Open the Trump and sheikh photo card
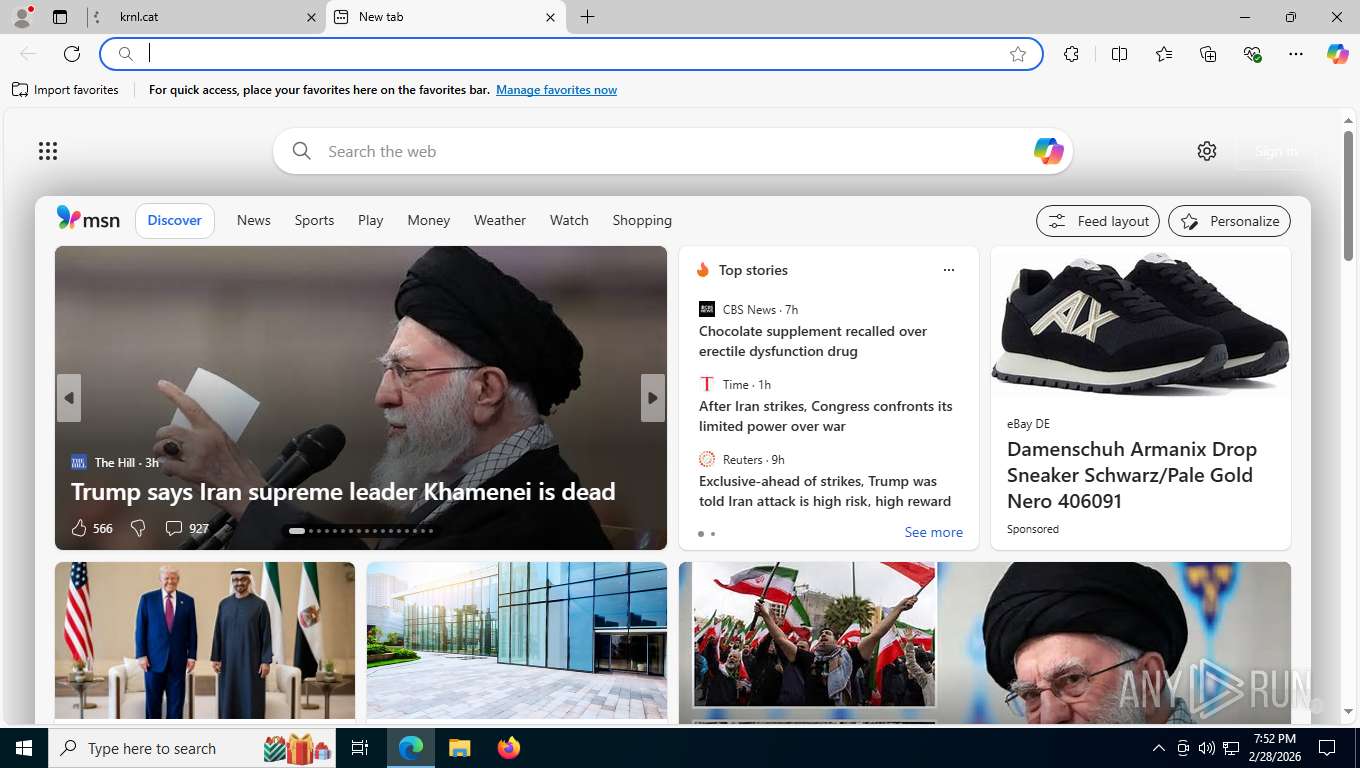 pos(205,640)
